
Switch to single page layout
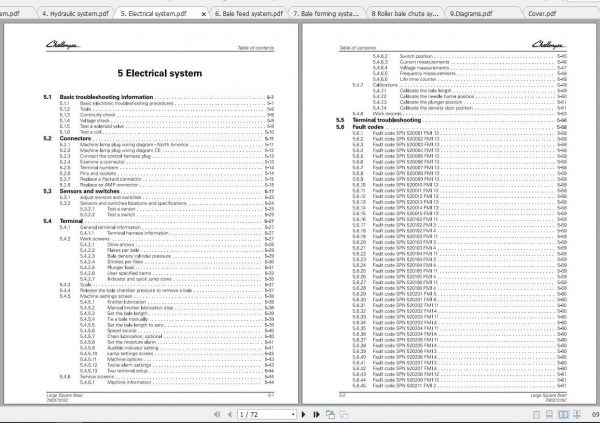click(x=536, y=415)
